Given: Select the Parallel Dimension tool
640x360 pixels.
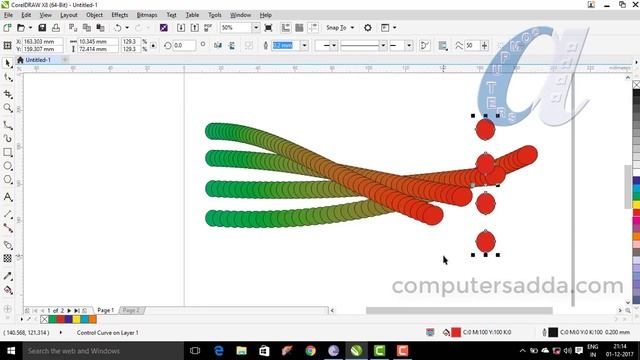Looking at the screenshot, I should tap(7, 214).
